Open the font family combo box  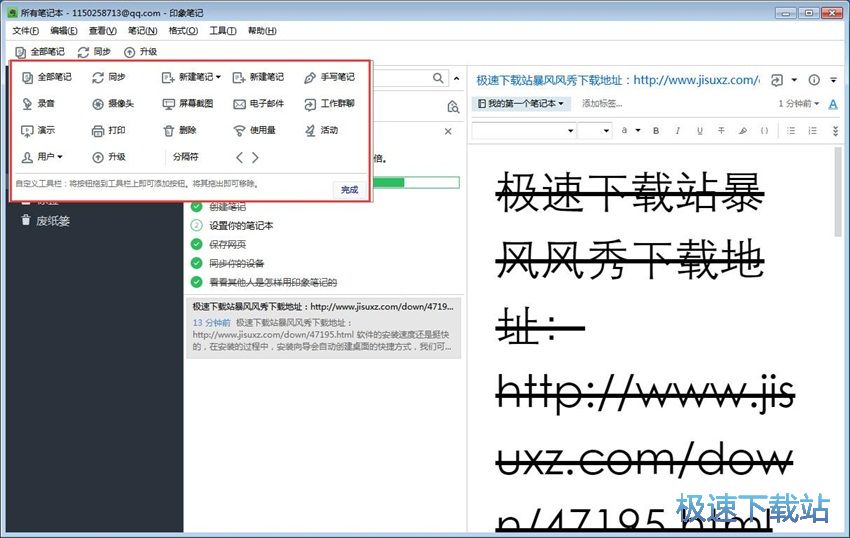(x=524, y=131)
